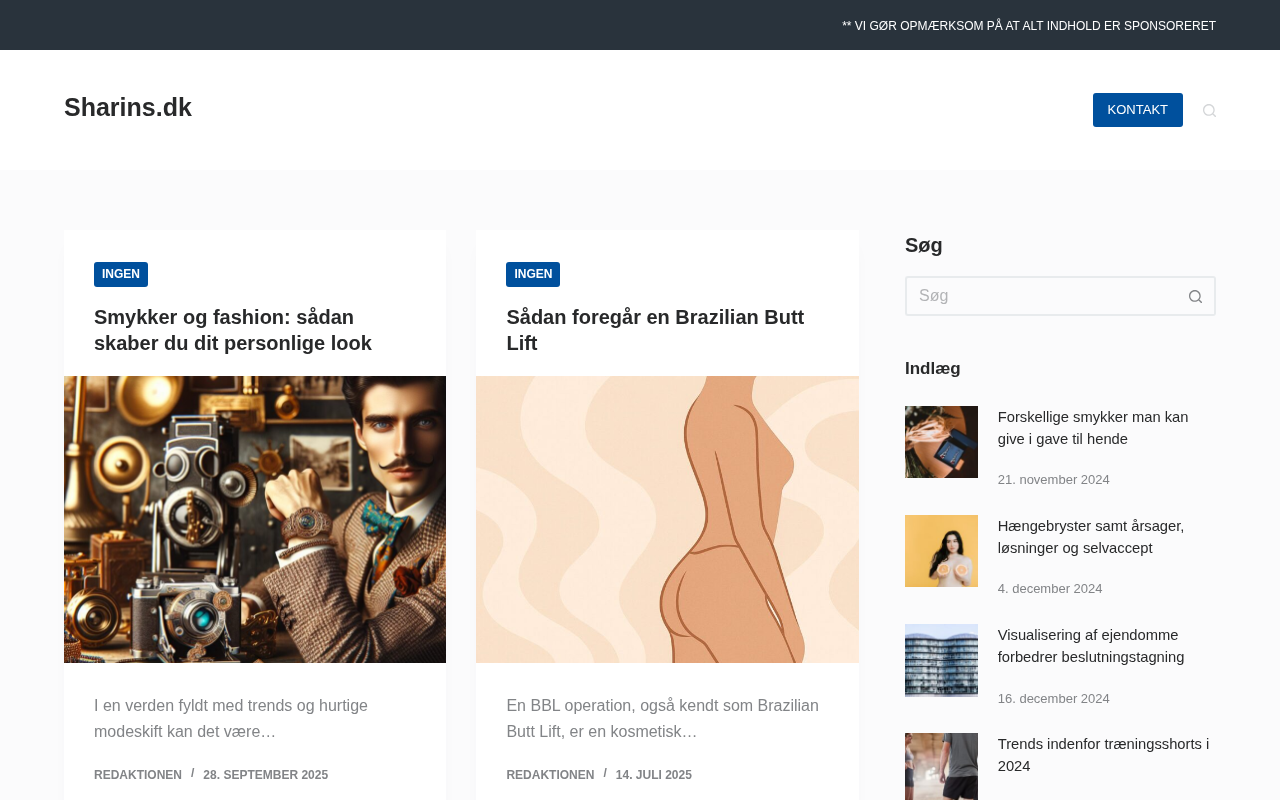Open the Kontakt menu button
The height and width of the screenshot is (800, 1280).
1137,110
